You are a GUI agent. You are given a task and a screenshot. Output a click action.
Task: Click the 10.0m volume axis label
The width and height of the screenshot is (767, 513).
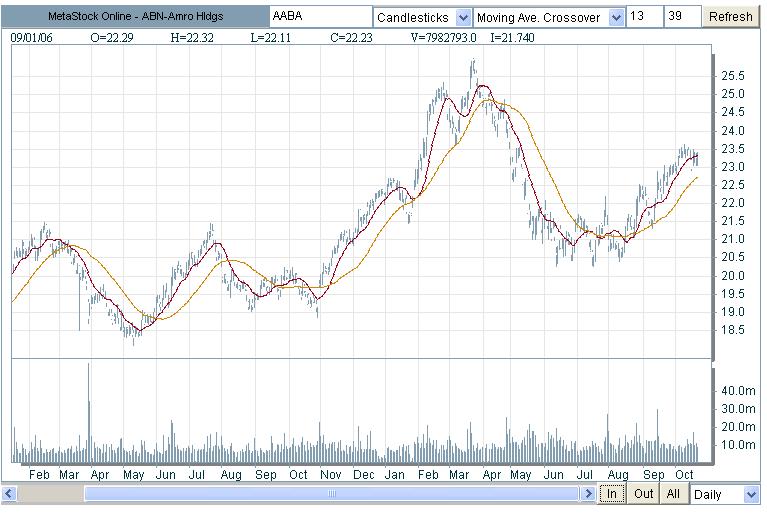[x=738, y=445]
